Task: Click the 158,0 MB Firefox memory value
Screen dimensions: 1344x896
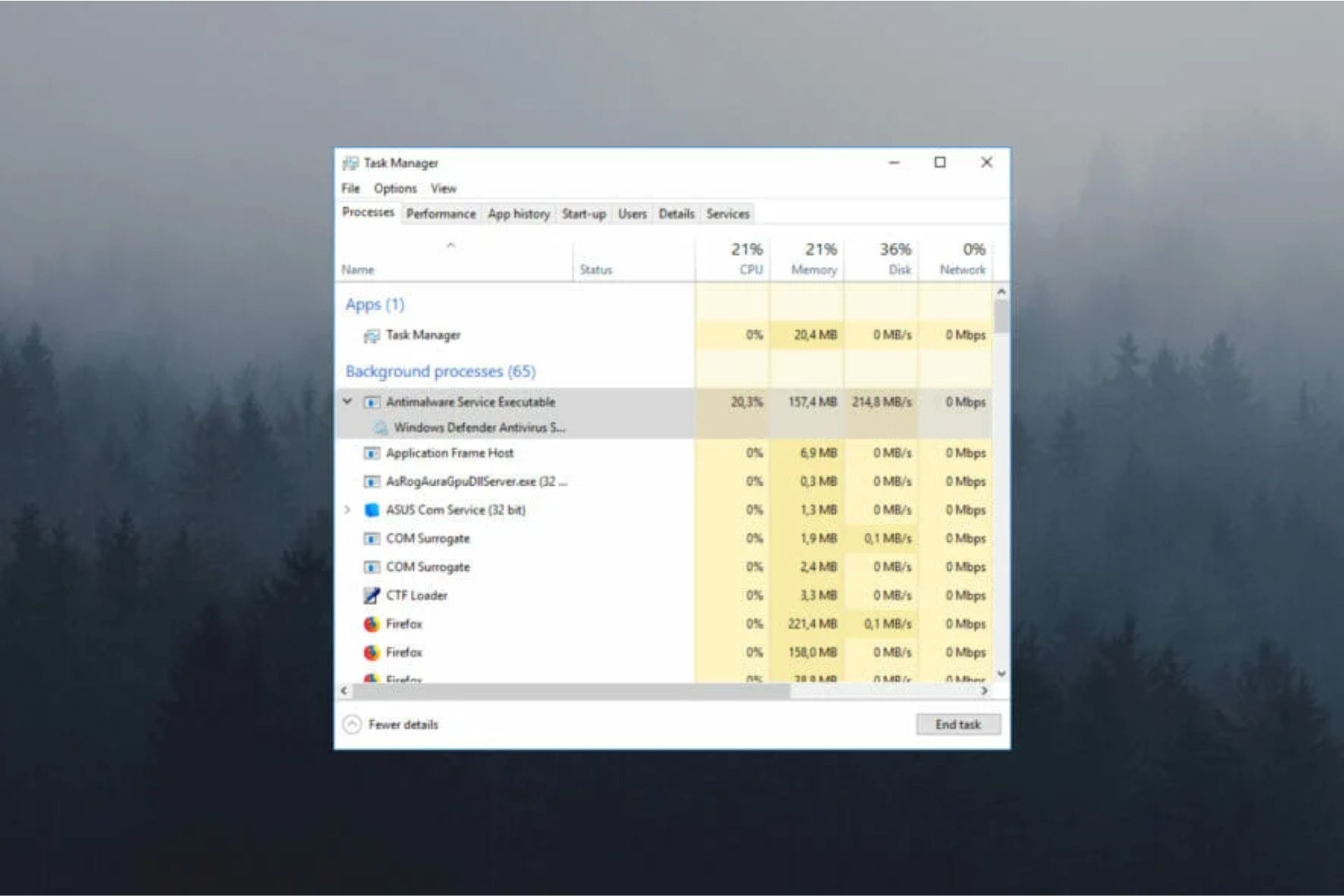Action: (813, 653)
